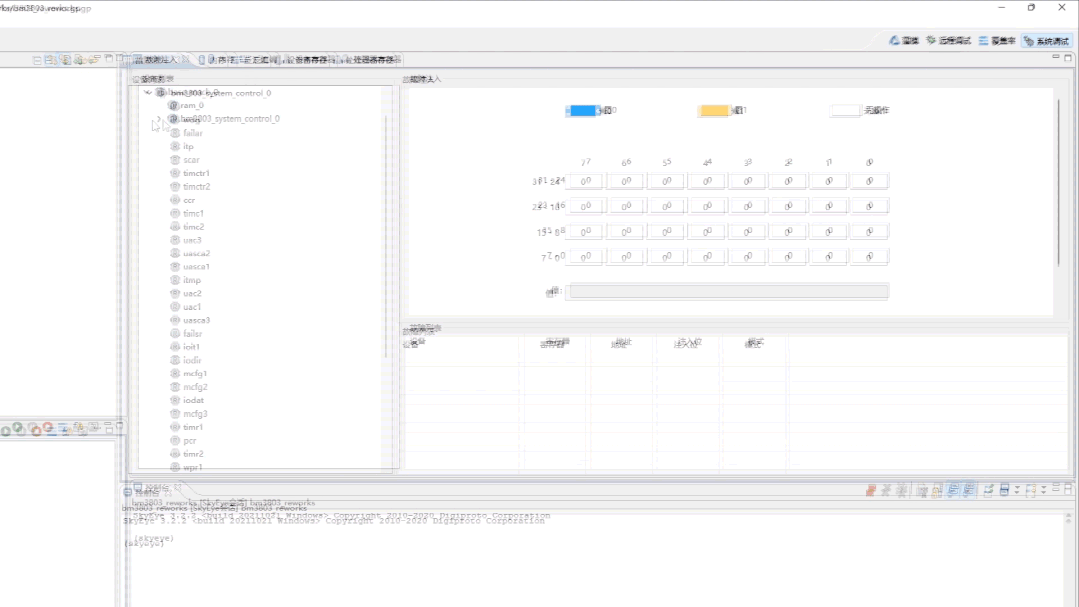Switch to the 设备寄存器 tab
This screenshot has height=607, width=1079.
(308, 60)
